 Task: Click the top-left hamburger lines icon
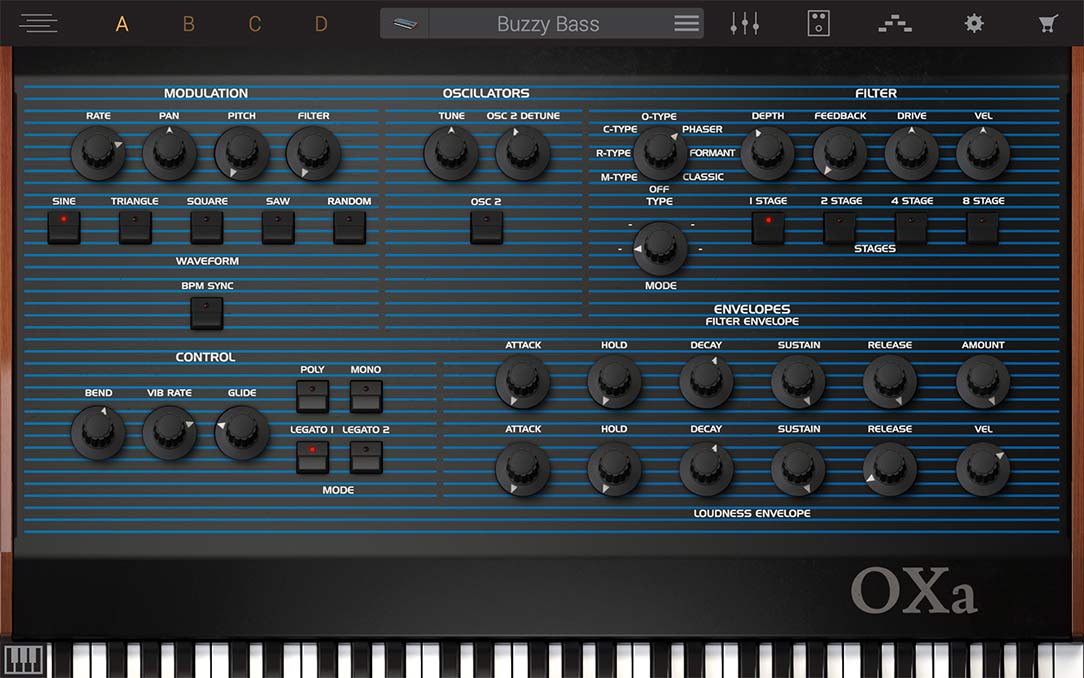pos(38,23)
